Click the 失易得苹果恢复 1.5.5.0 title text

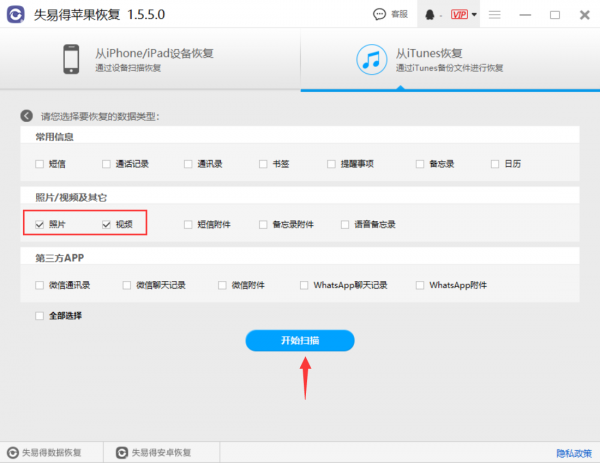[x=99, y=15]
